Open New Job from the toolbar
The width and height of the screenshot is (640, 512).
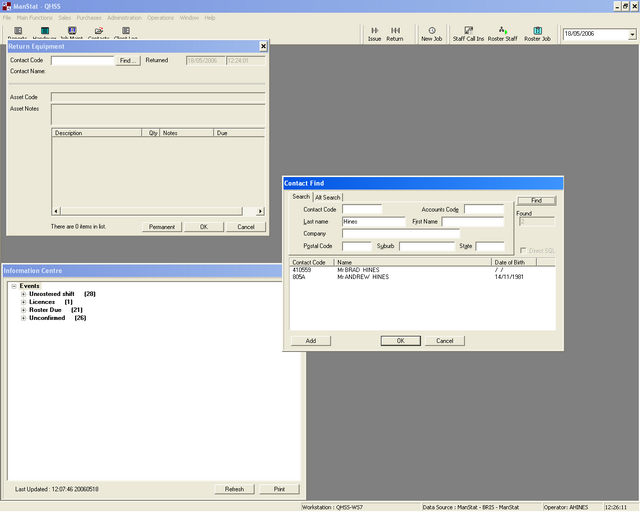432,34
